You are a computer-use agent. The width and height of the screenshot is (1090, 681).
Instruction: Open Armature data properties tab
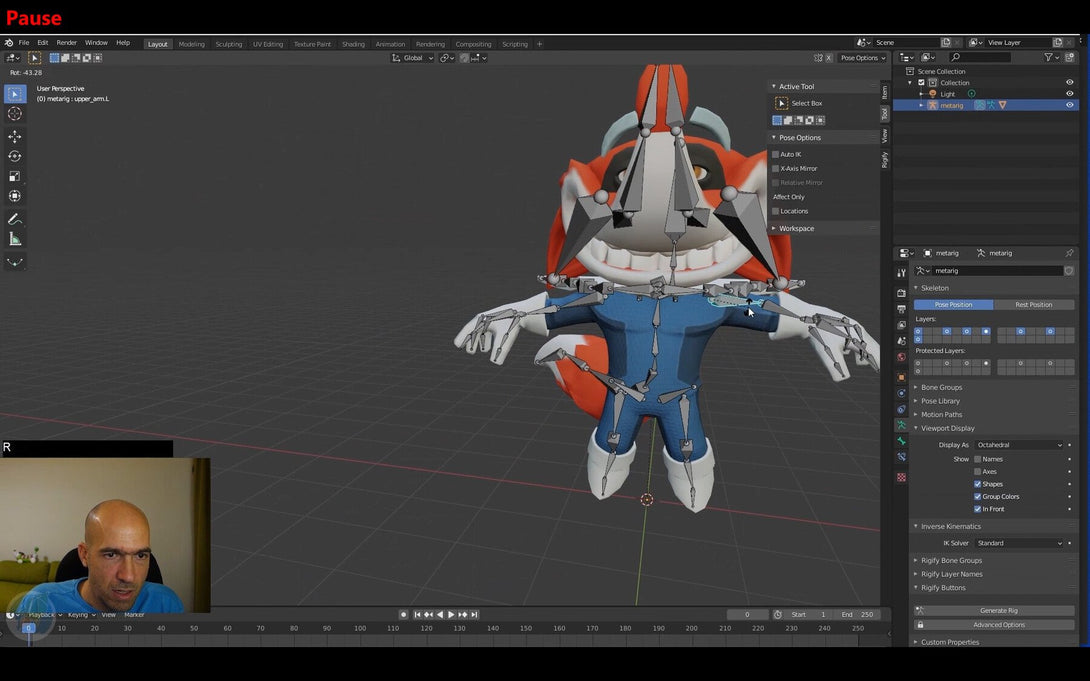pyautogui.click(x=902, y=425)
